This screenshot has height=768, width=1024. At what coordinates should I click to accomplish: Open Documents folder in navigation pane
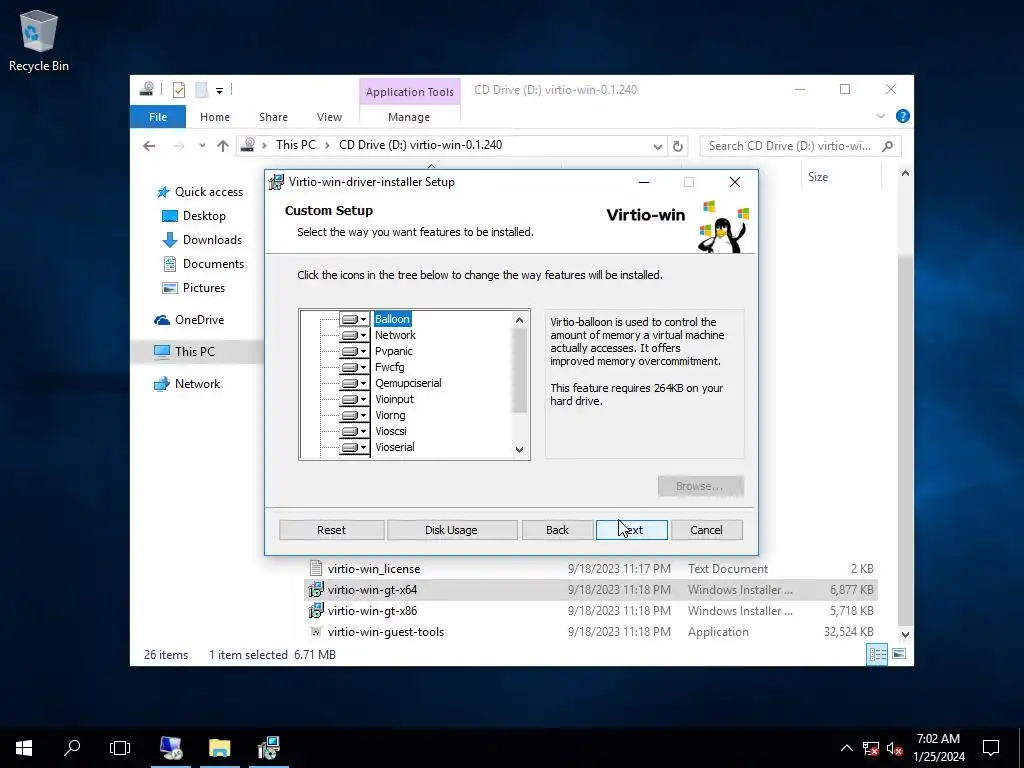(x=202, y=264)
